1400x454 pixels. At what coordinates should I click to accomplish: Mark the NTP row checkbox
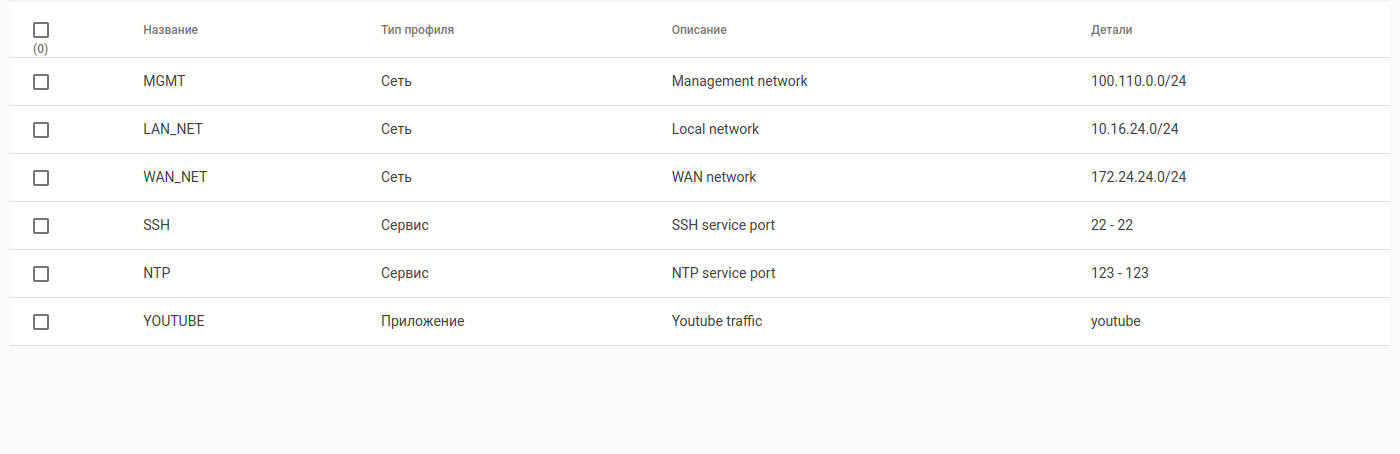click(x=41, y=274)
